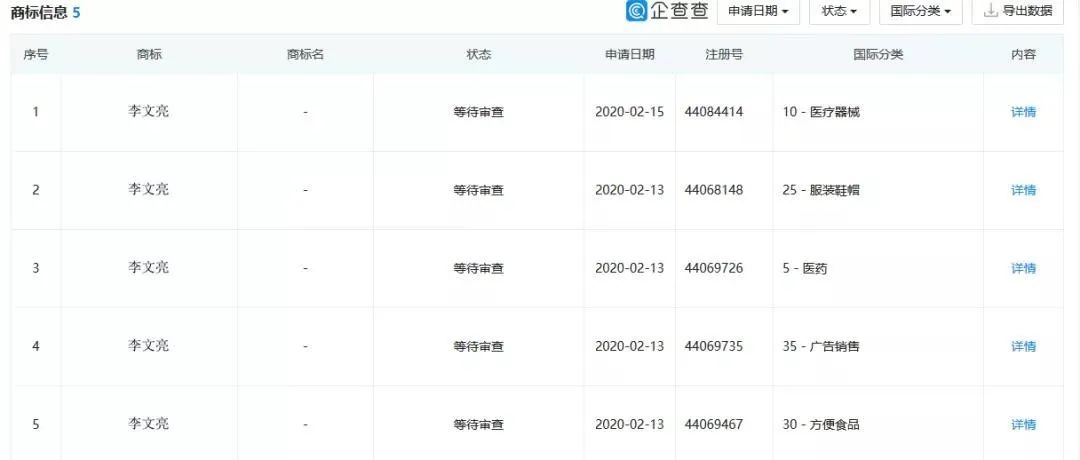This screenshot has width=1080, height=460.
Task: Select registration number 44084414
Action: (x=714, y=112)
